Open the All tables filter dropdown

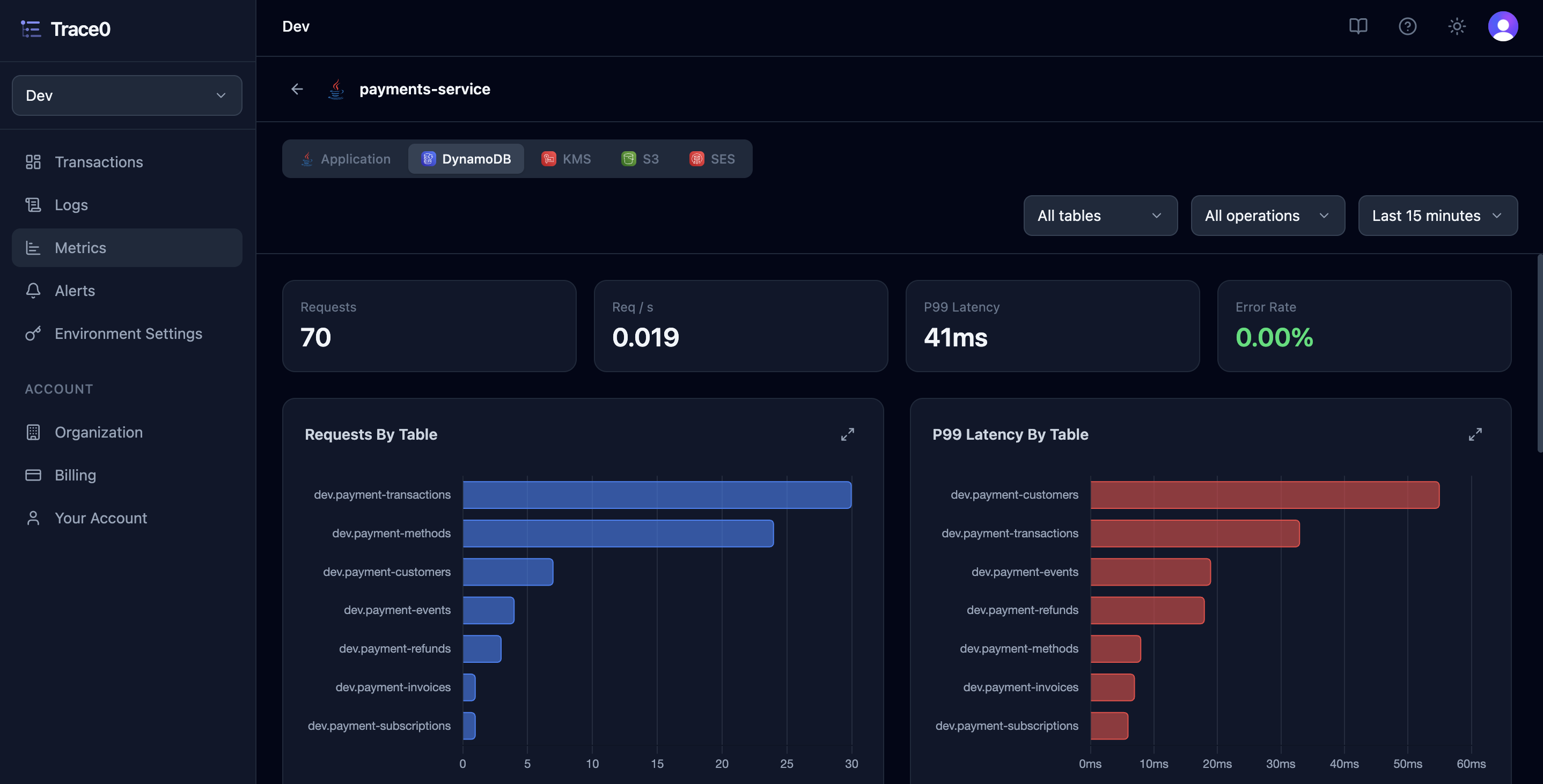pos(1100,216)
